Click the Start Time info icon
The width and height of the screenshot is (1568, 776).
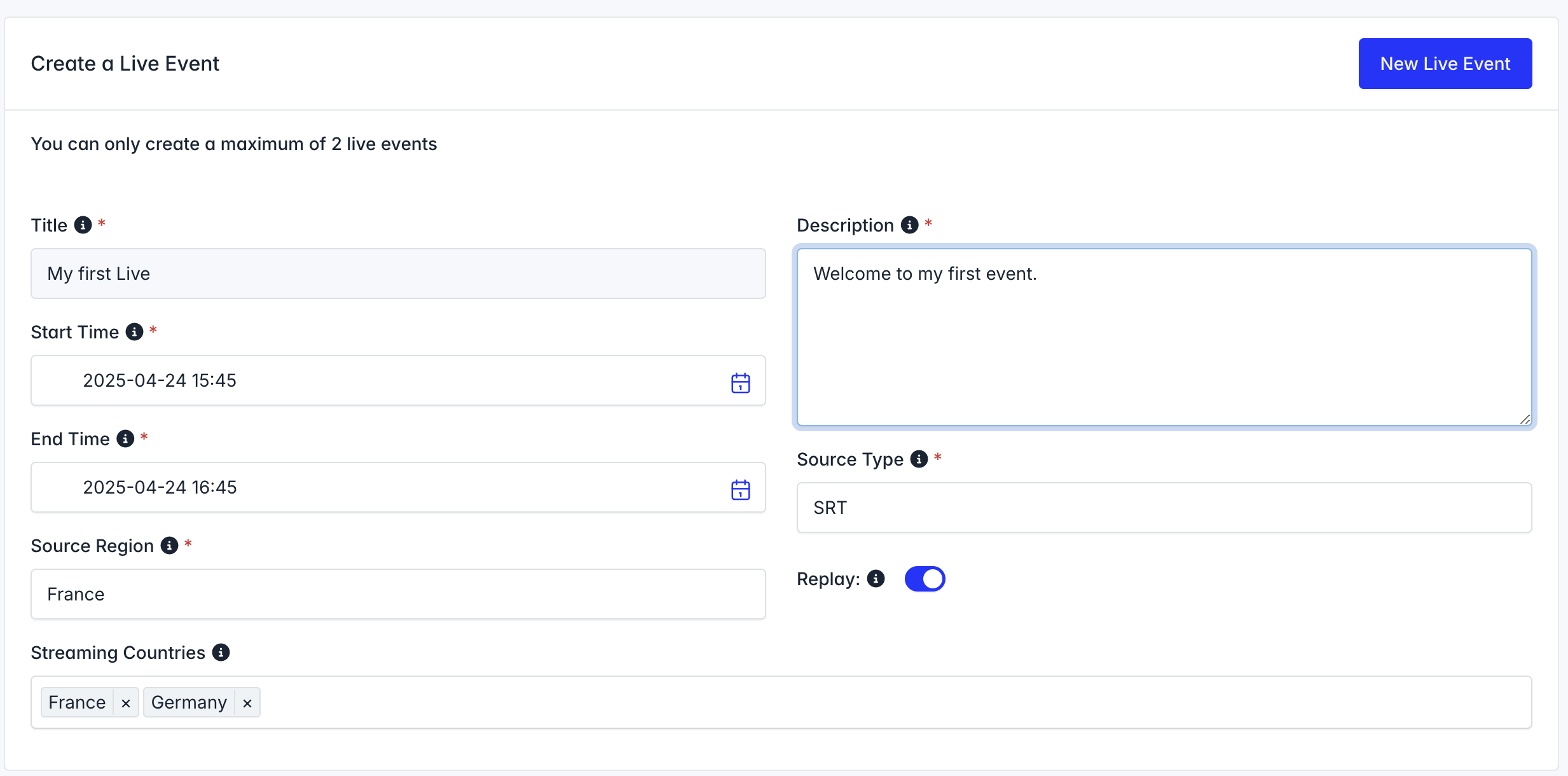(134, 332)
